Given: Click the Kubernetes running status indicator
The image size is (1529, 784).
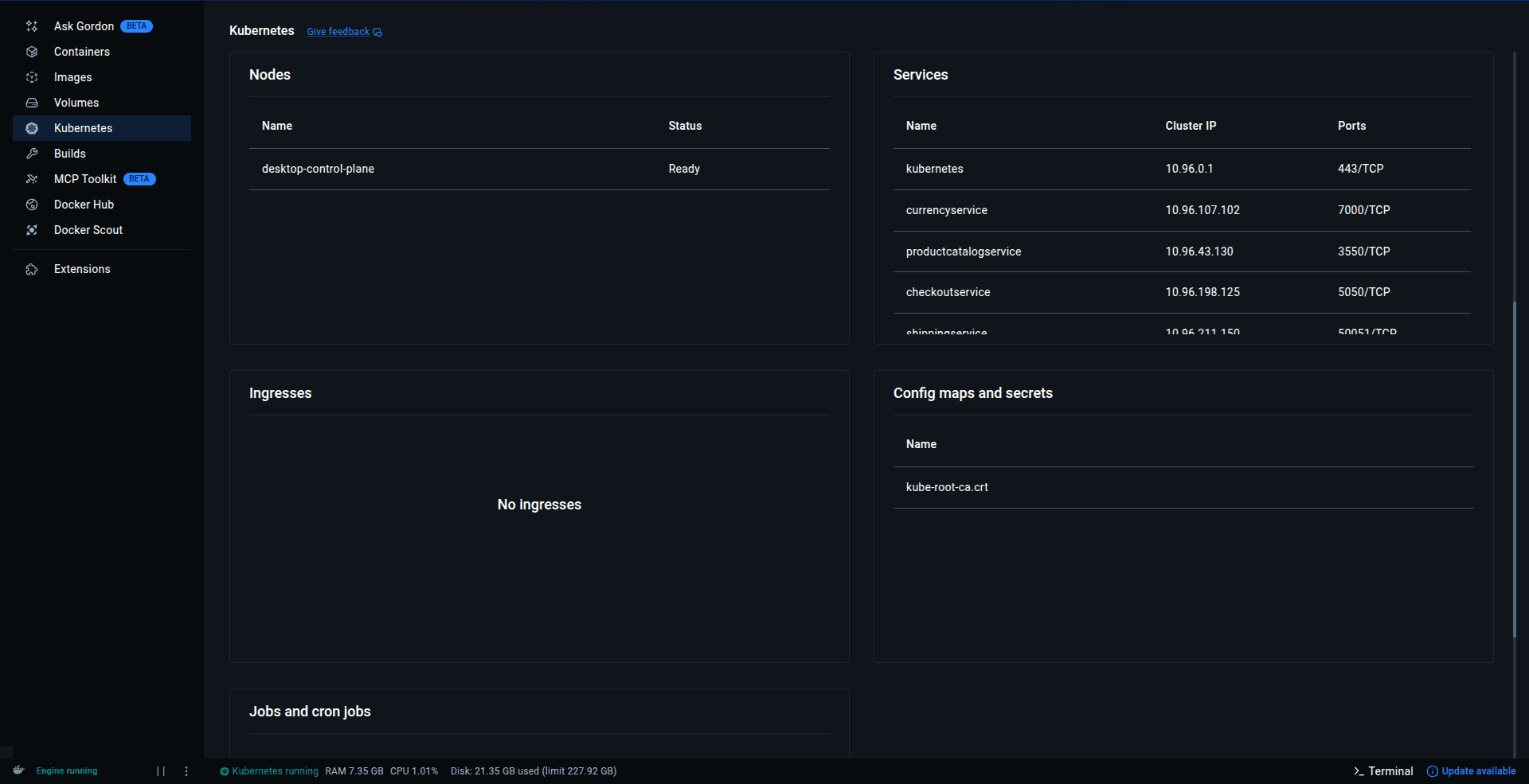Looking at the screenshot, I should coord(269,771).
